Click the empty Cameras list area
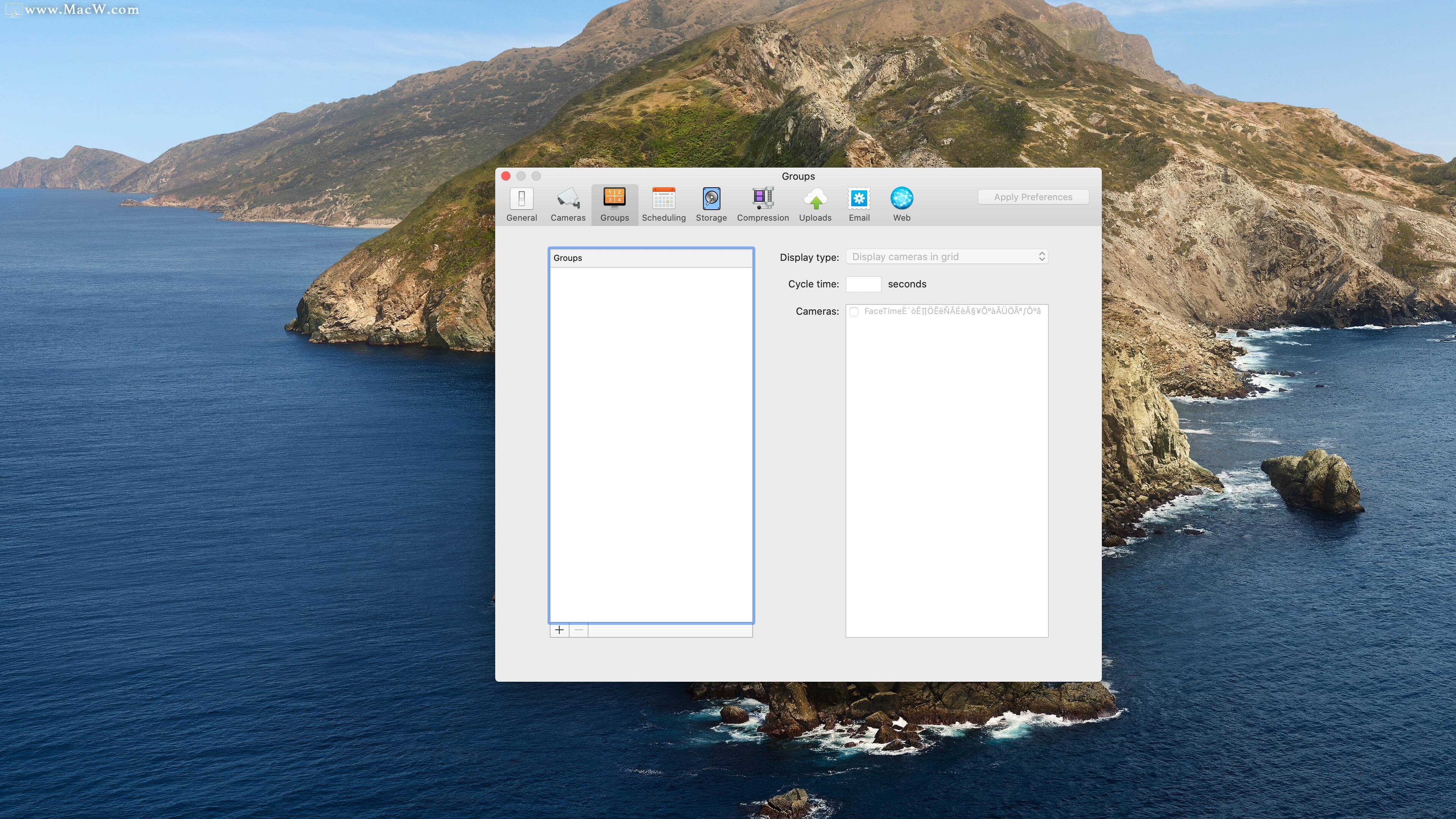Viewport: 1456px width, 819px height. [946, 475]
